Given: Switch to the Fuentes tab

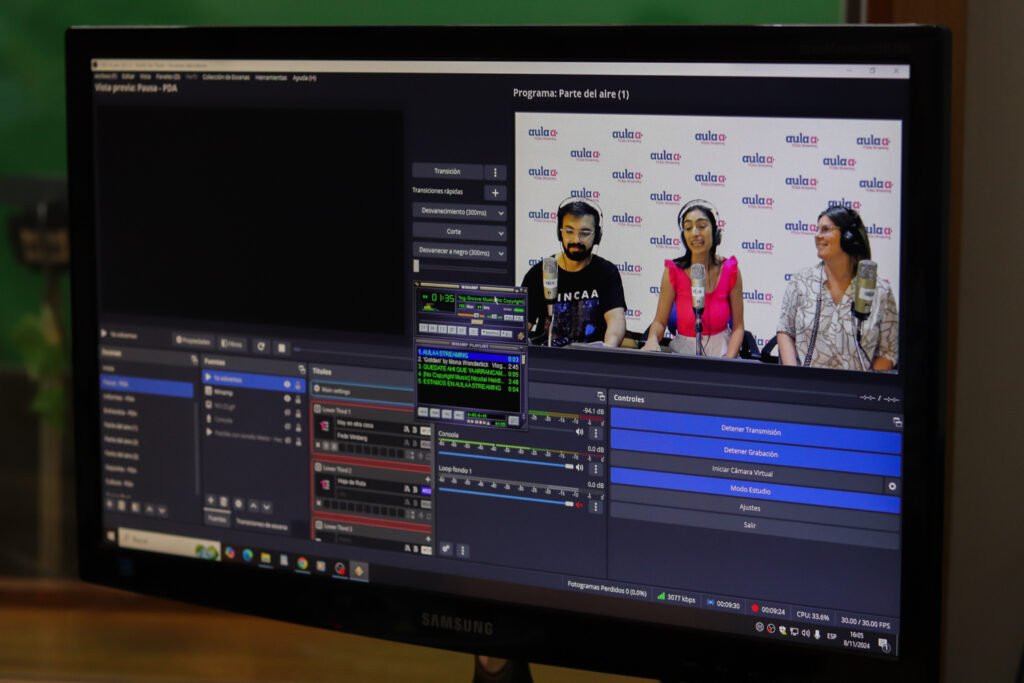Looking at the screenshot, I should [217, 519].
